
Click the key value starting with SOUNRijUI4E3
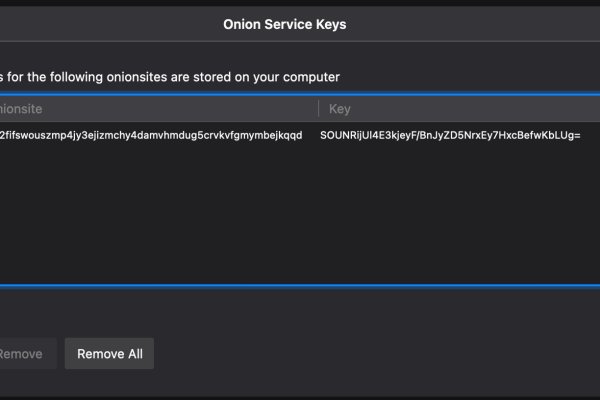point(450,134)
